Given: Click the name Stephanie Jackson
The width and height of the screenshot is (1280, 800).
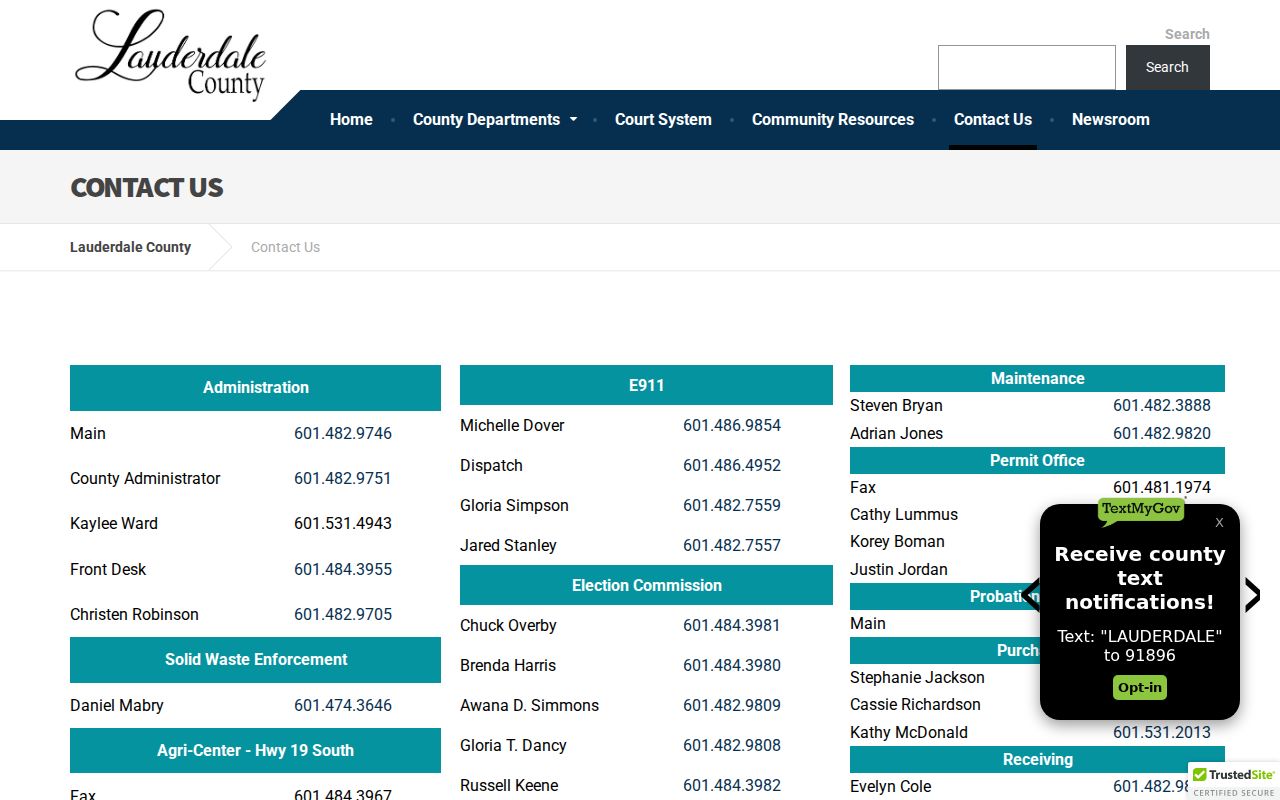Looking at the screenshot, I should click(x=917, y=677).
